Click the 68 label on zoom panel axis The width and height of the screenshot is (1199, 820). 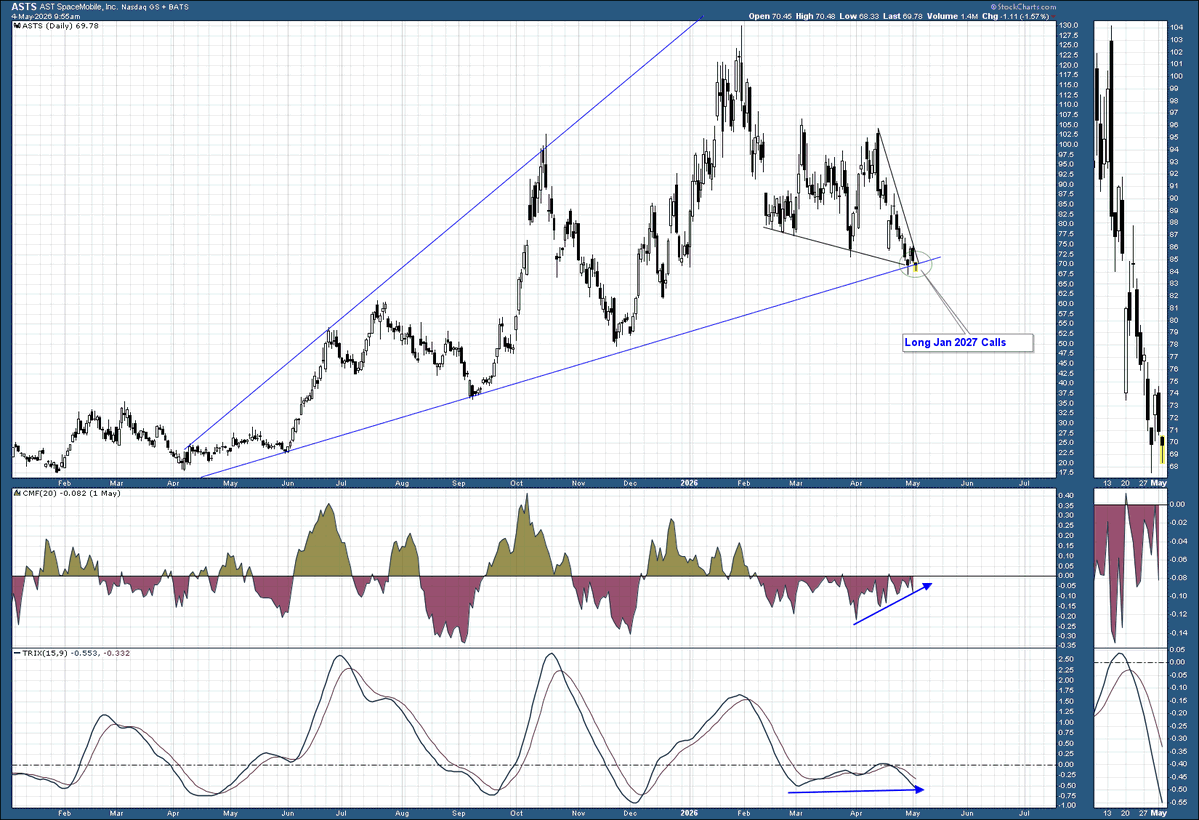point(1174,467)
